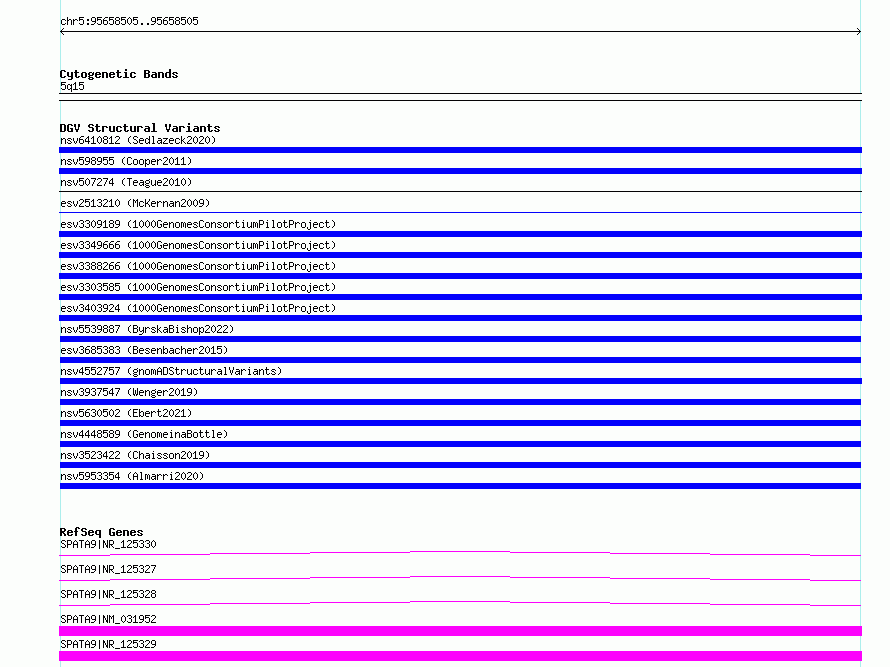Viewport: 890px width, 667px height.
Task: Click the blue bar under nsv598955
Action: click(460, 171)
